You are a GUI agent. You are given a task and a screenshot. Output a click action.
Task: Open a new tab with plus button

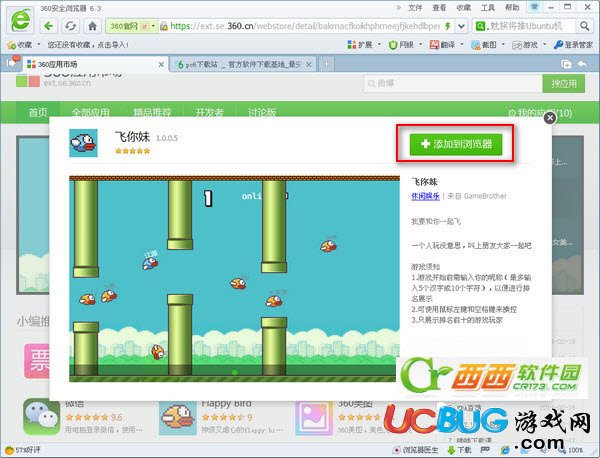coord(326,64)
